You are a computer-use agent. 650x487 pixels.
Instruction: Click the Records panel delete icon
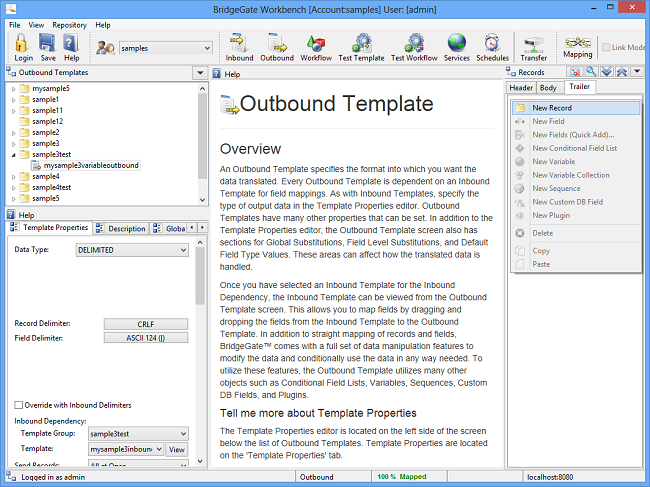pyautogui.click(x=575, y=72)
